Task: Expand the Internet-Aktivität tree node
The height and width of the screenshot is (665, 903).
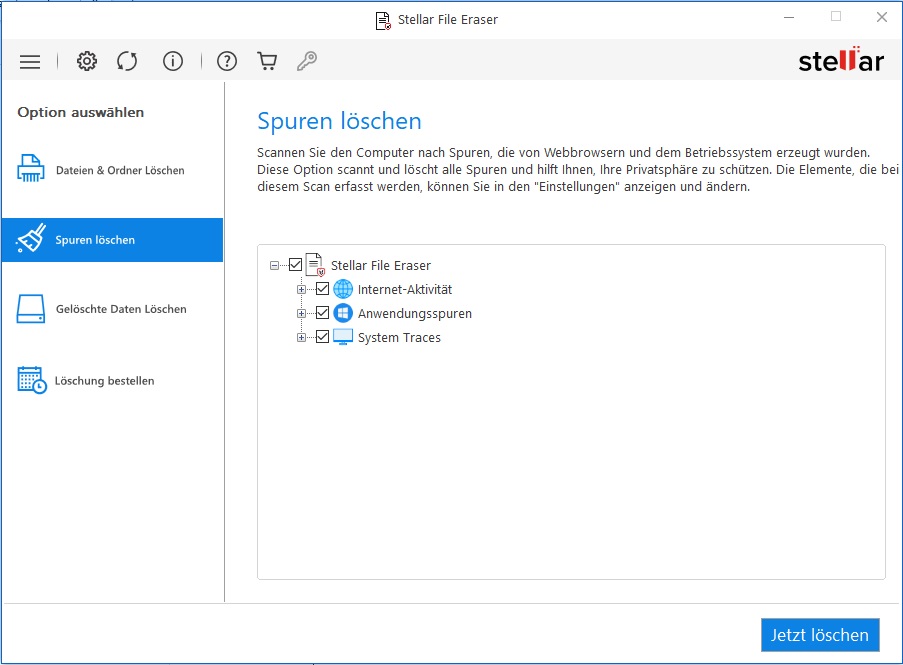Action: tap(301, 289)
